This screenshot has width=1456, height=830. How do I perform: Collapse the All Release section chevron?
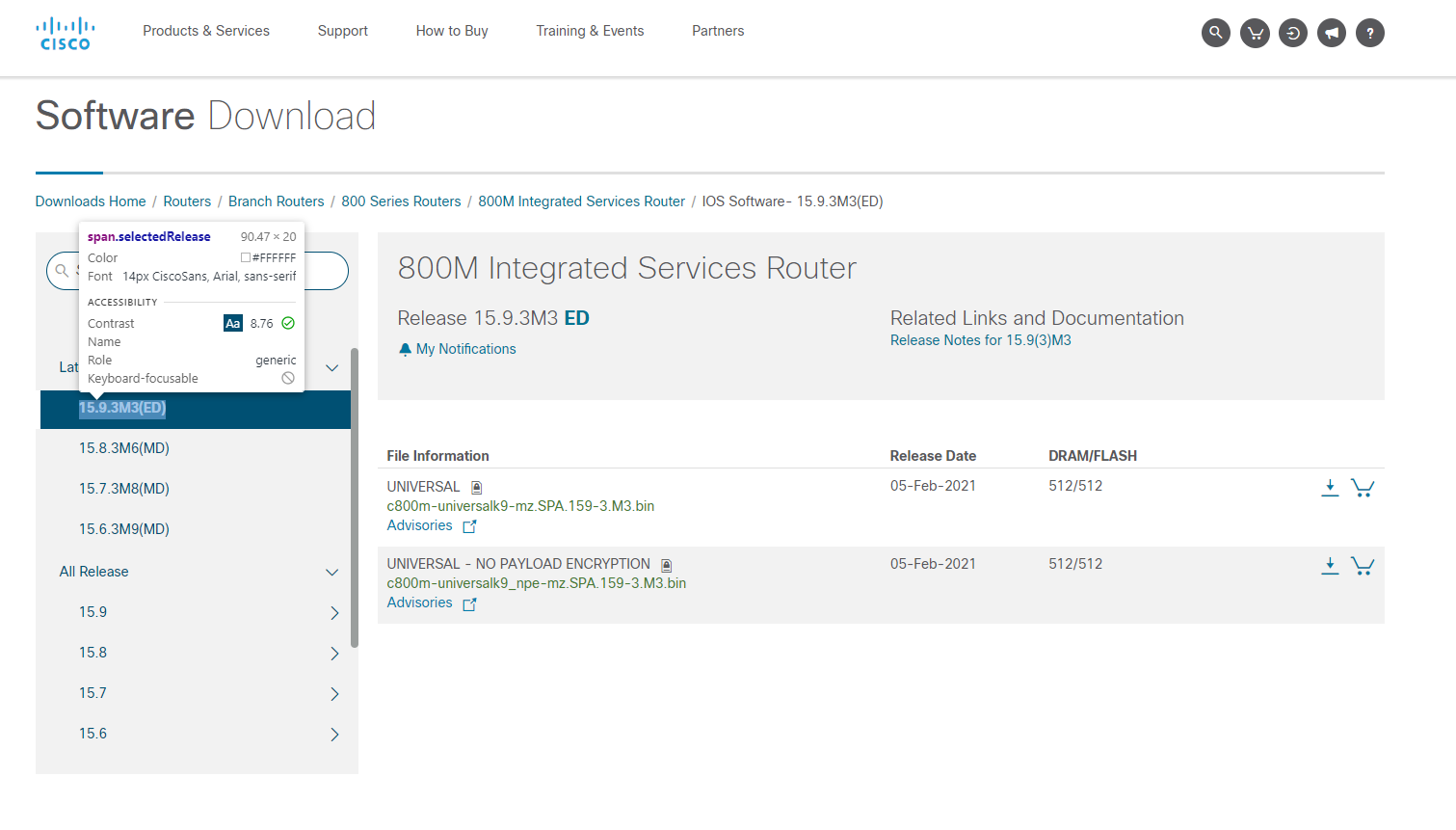(332, 572)
